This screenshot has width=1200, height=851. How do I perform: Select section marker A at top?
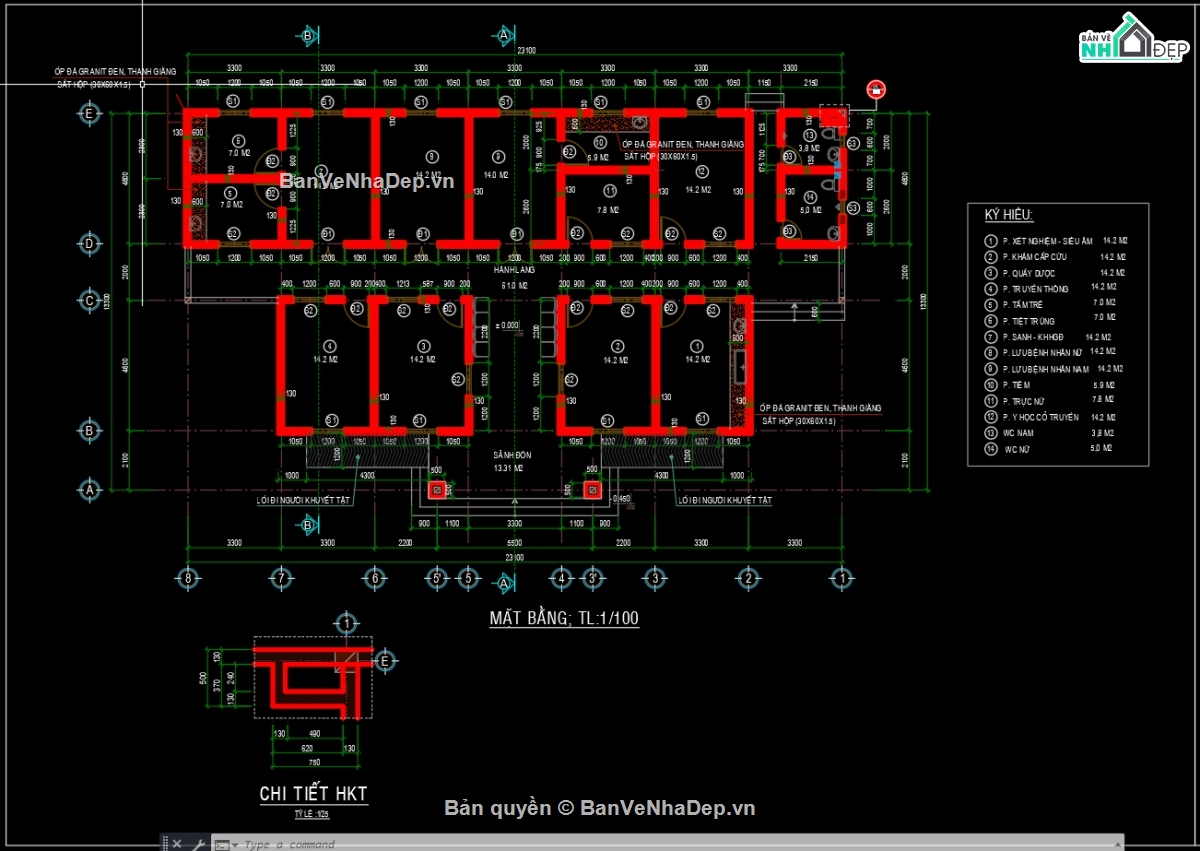pyautogui.click(x=504, y=36)
